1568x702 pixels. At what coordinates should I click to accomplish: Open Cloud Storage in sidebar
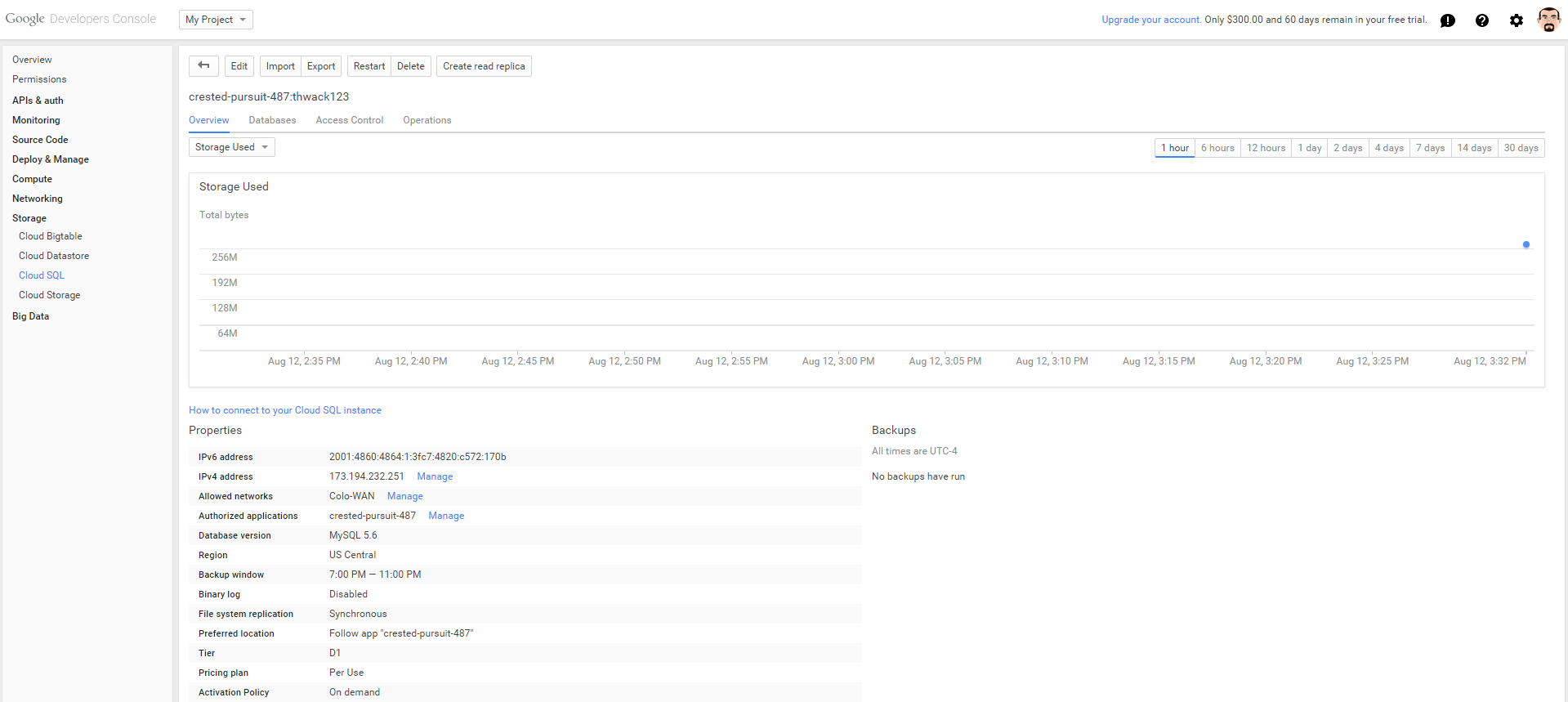click(x=50, y=295)
